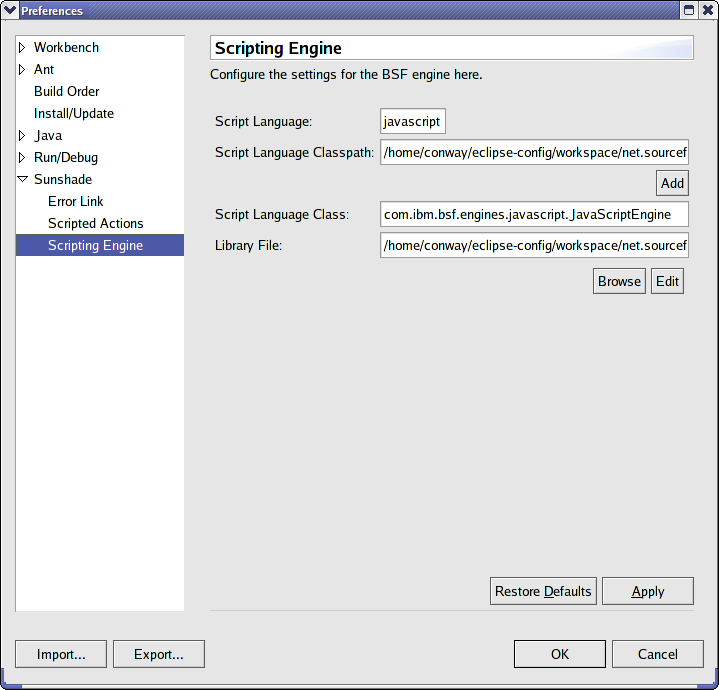This screenshot has width=719, height=690.
Task: Select Build Order preference page
Action: [x=66, y=92]
